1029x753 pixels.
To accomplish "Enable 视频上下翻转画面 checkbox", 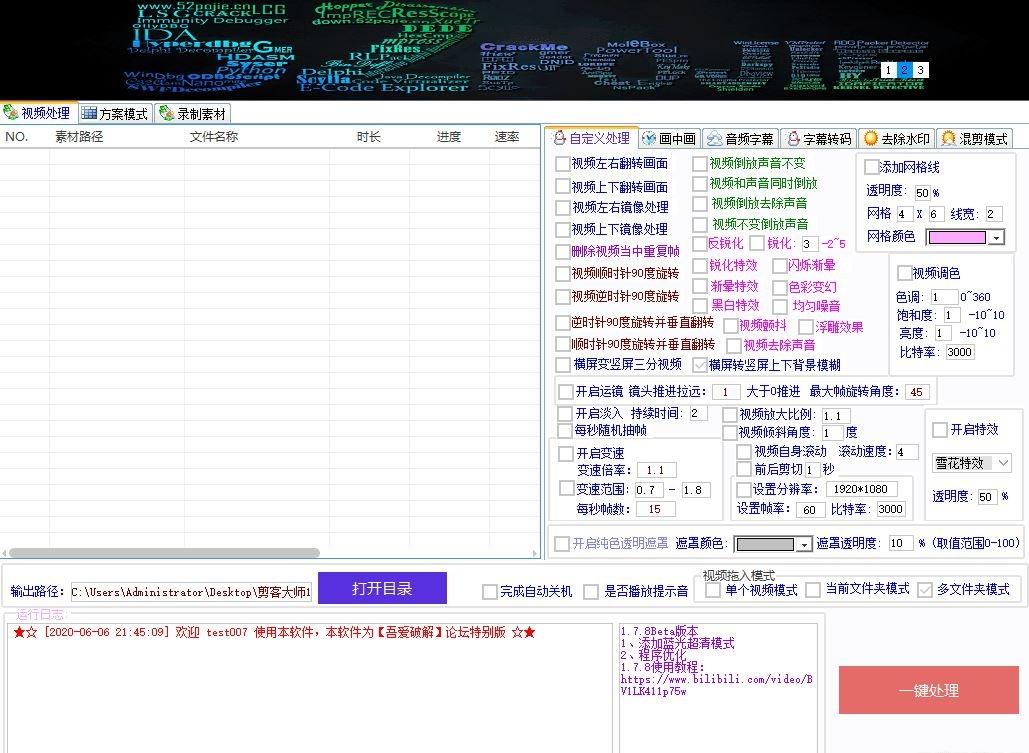I will pos(562,186).
